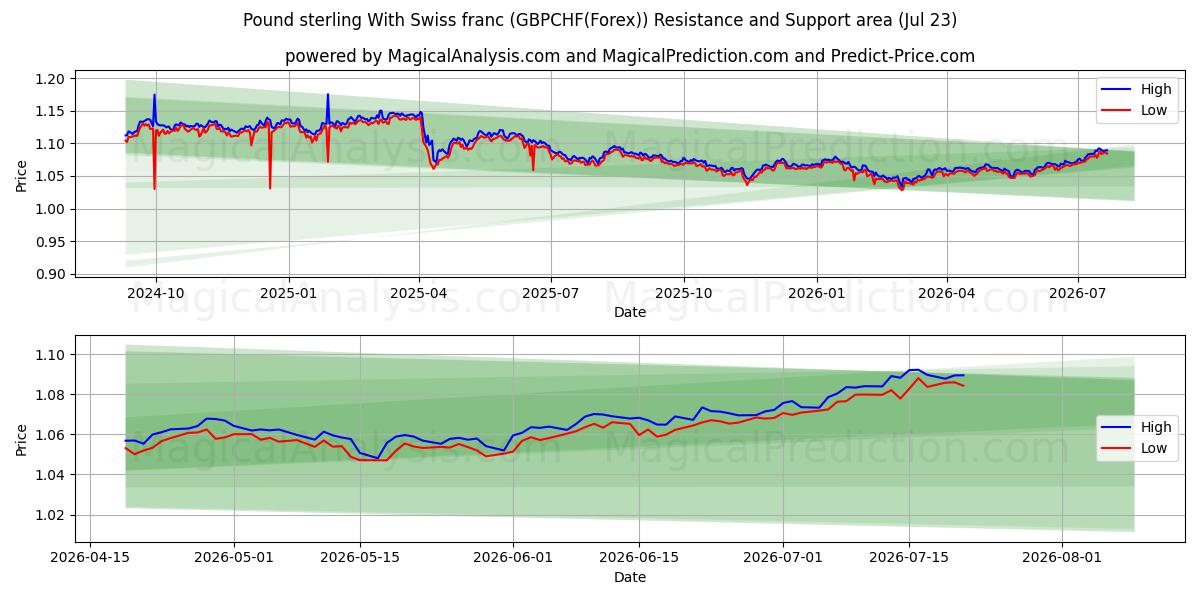Click the '1.10' tick label on bottom chart

point(52,355)
